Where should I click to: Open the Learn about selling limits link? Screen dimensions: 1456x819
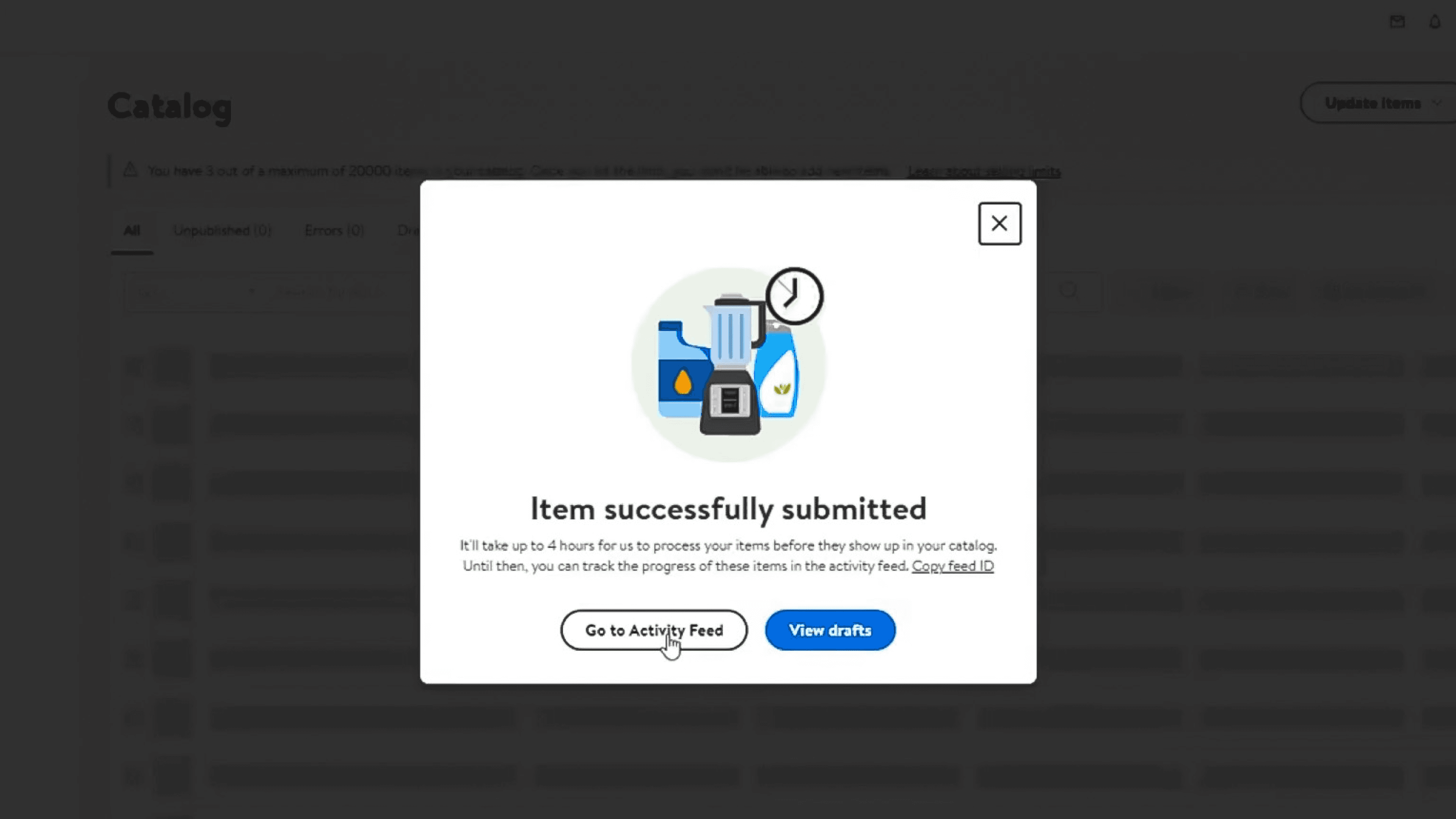click(984, 171)
